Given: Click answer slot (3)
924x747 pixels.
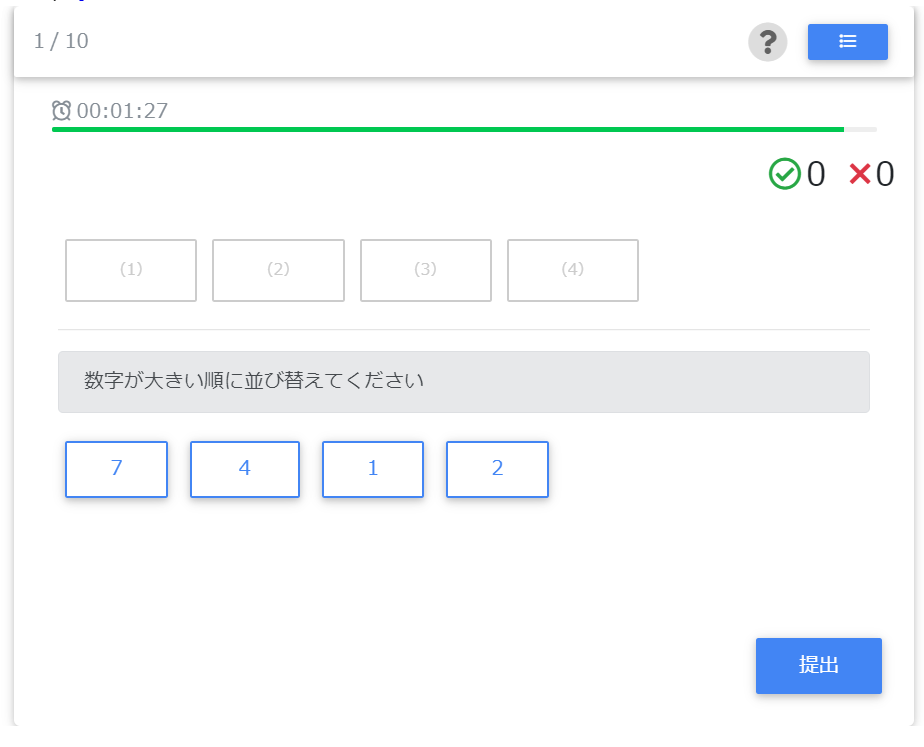Looking at the screenshot, I should click(x=425, y=270).
